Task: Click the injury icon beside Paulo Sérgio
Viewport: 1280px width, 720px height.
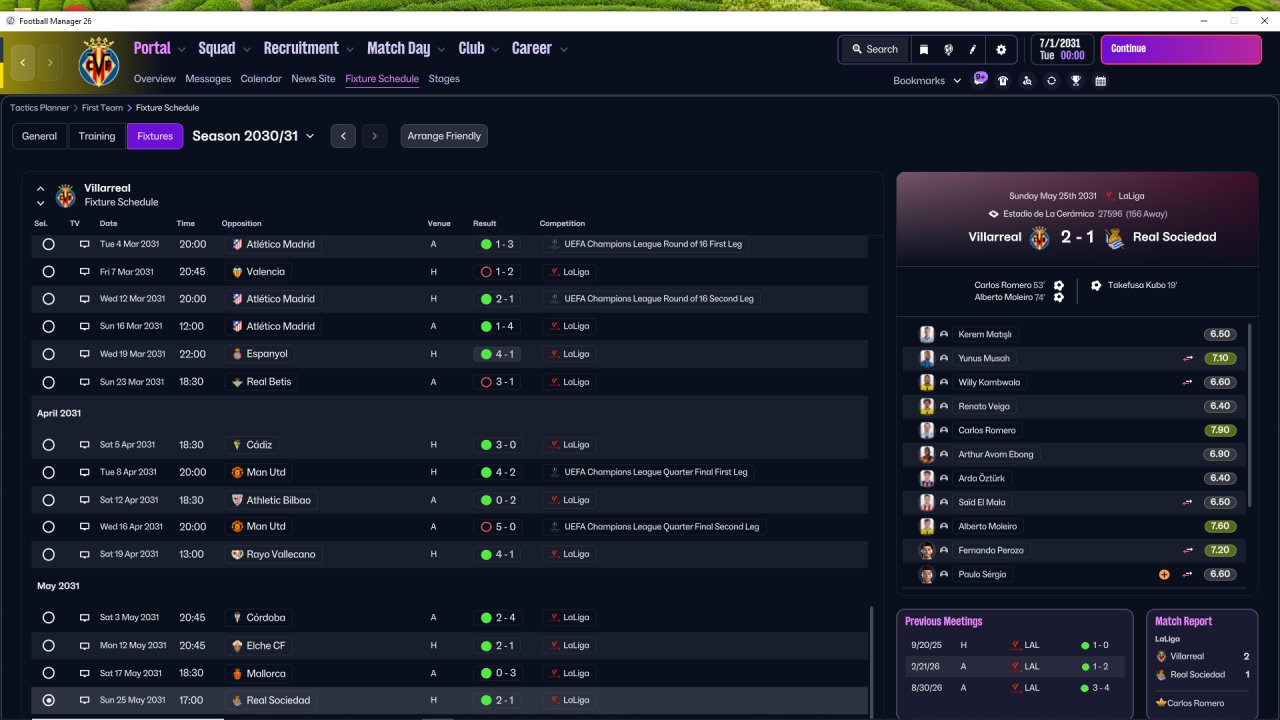Action: (1164, 574)
